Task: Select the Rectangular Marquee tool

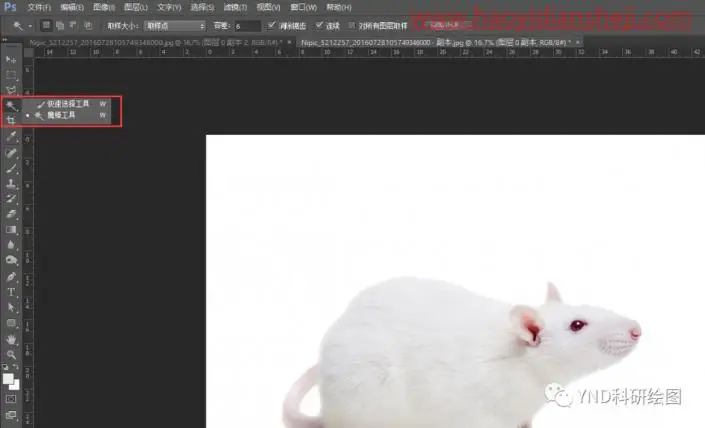Action: (x=11, y=75)
